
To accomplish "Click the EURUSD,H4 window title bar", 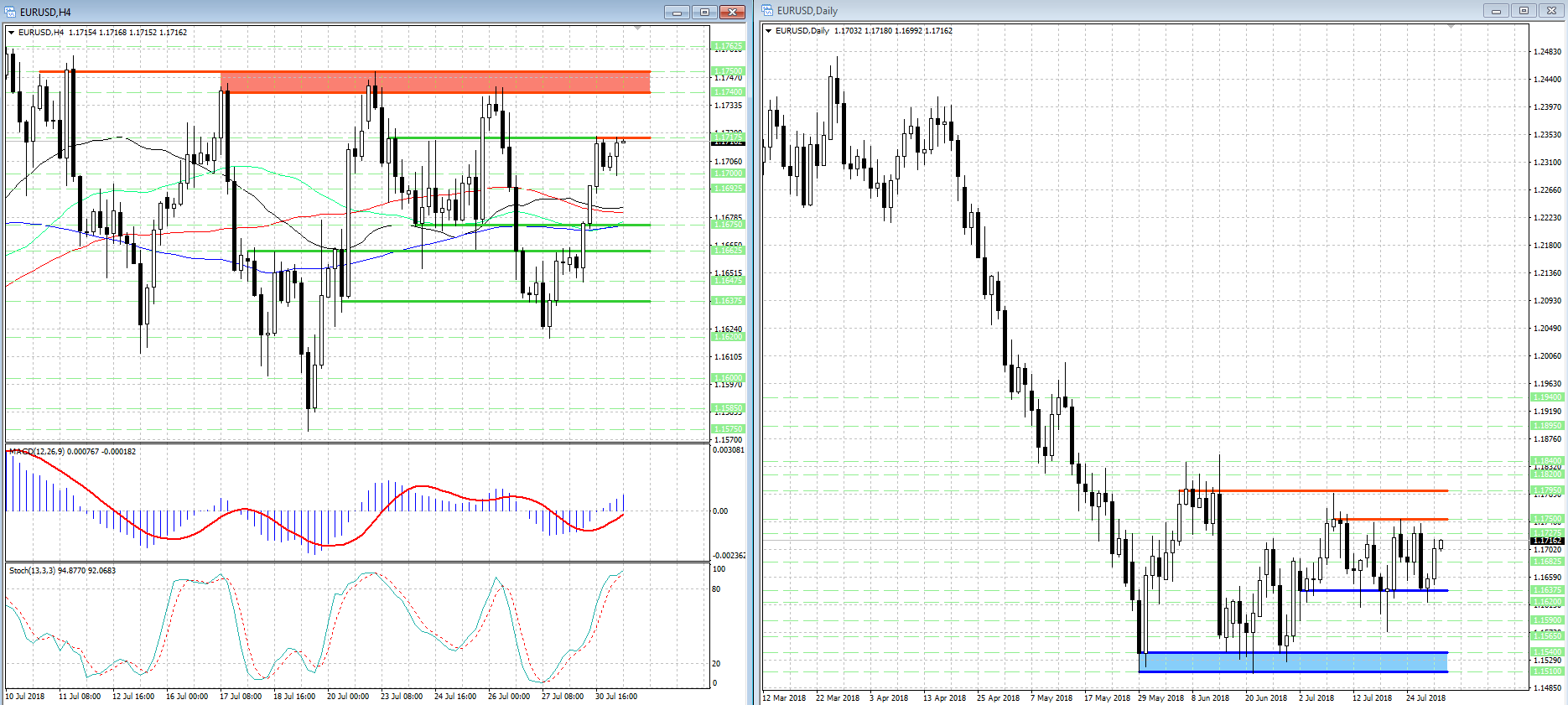I will [335, 12].
